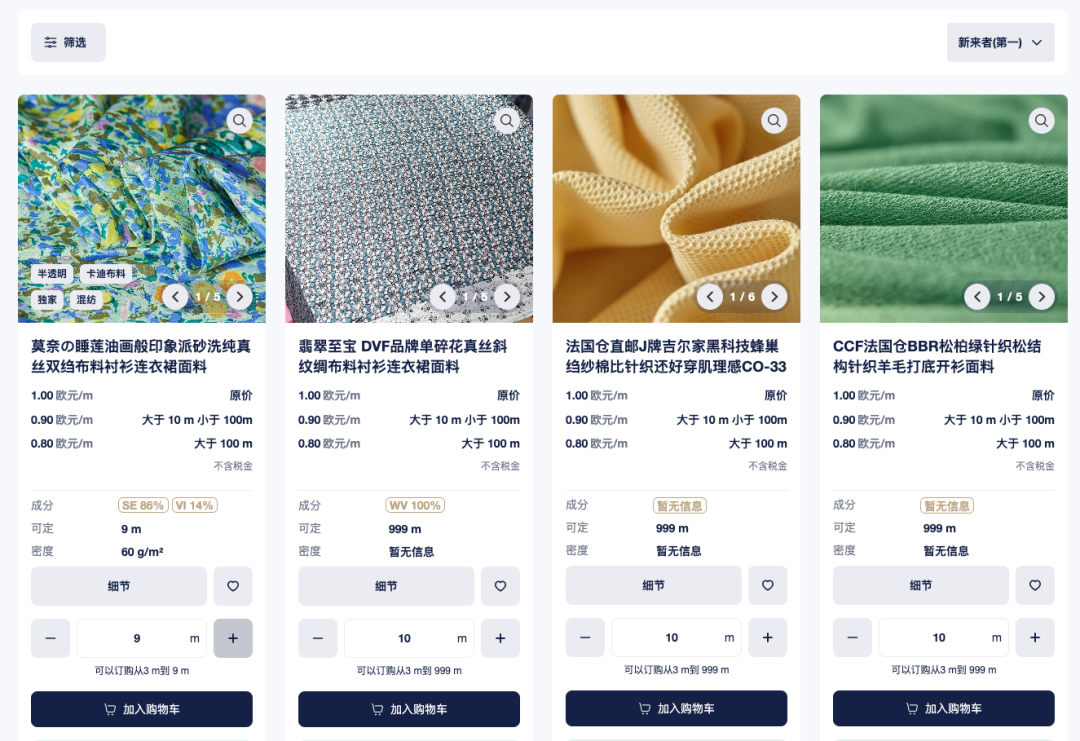
Task: Show previous image of DVF floral silk
Action: coord(442,297)
